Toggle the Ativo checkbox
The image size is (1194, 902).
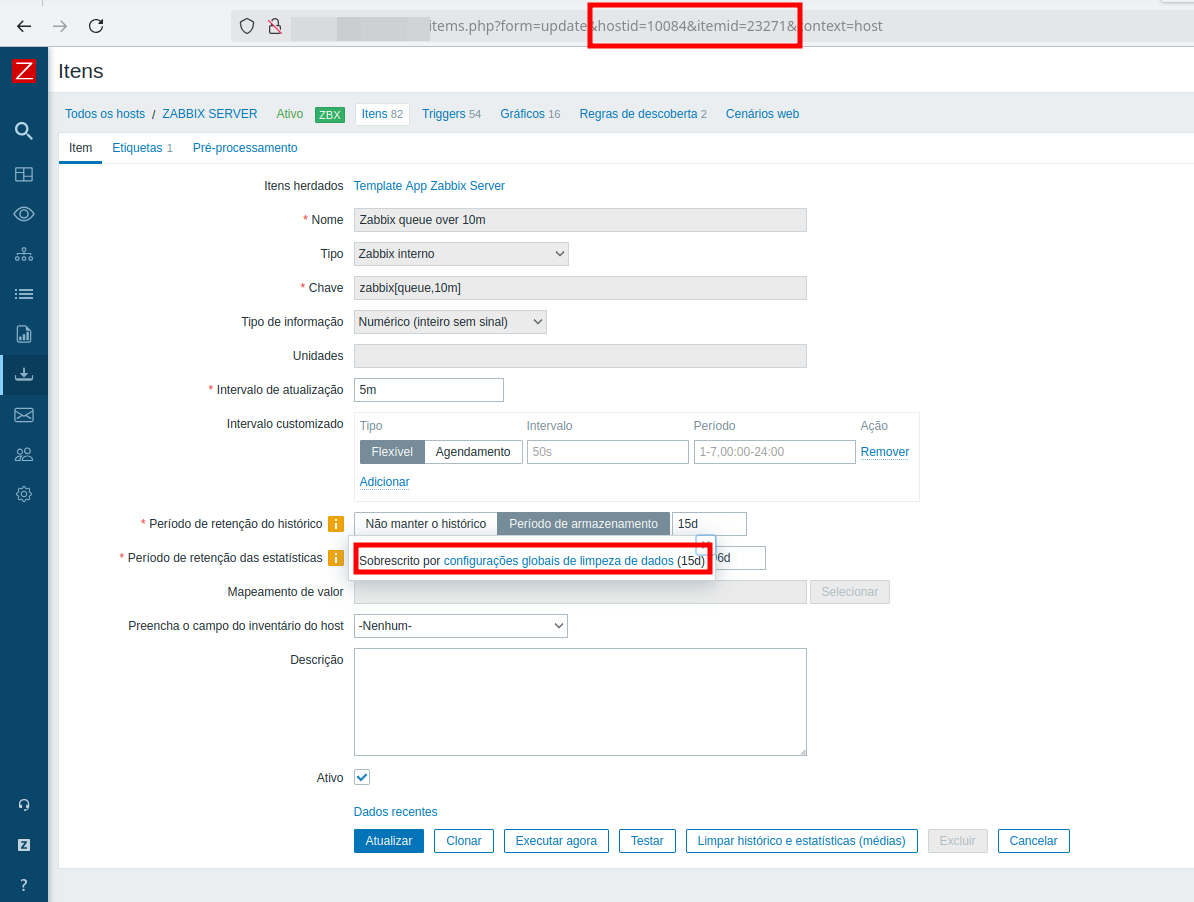pyautogui.click(x=362, y=777)
